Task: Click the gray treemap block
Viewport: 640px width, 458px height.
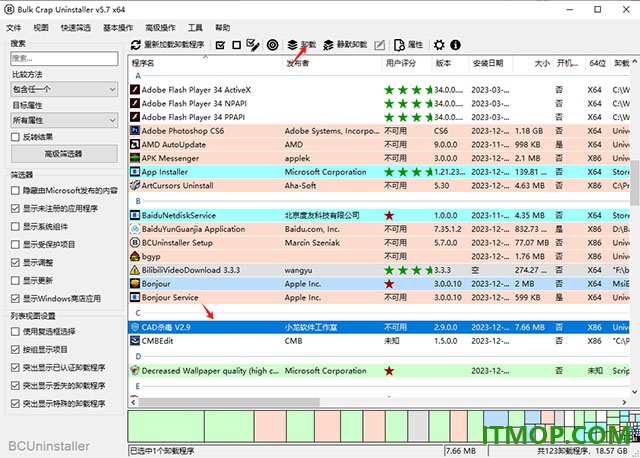Action: pyautogui.click(x=418, y=426)
